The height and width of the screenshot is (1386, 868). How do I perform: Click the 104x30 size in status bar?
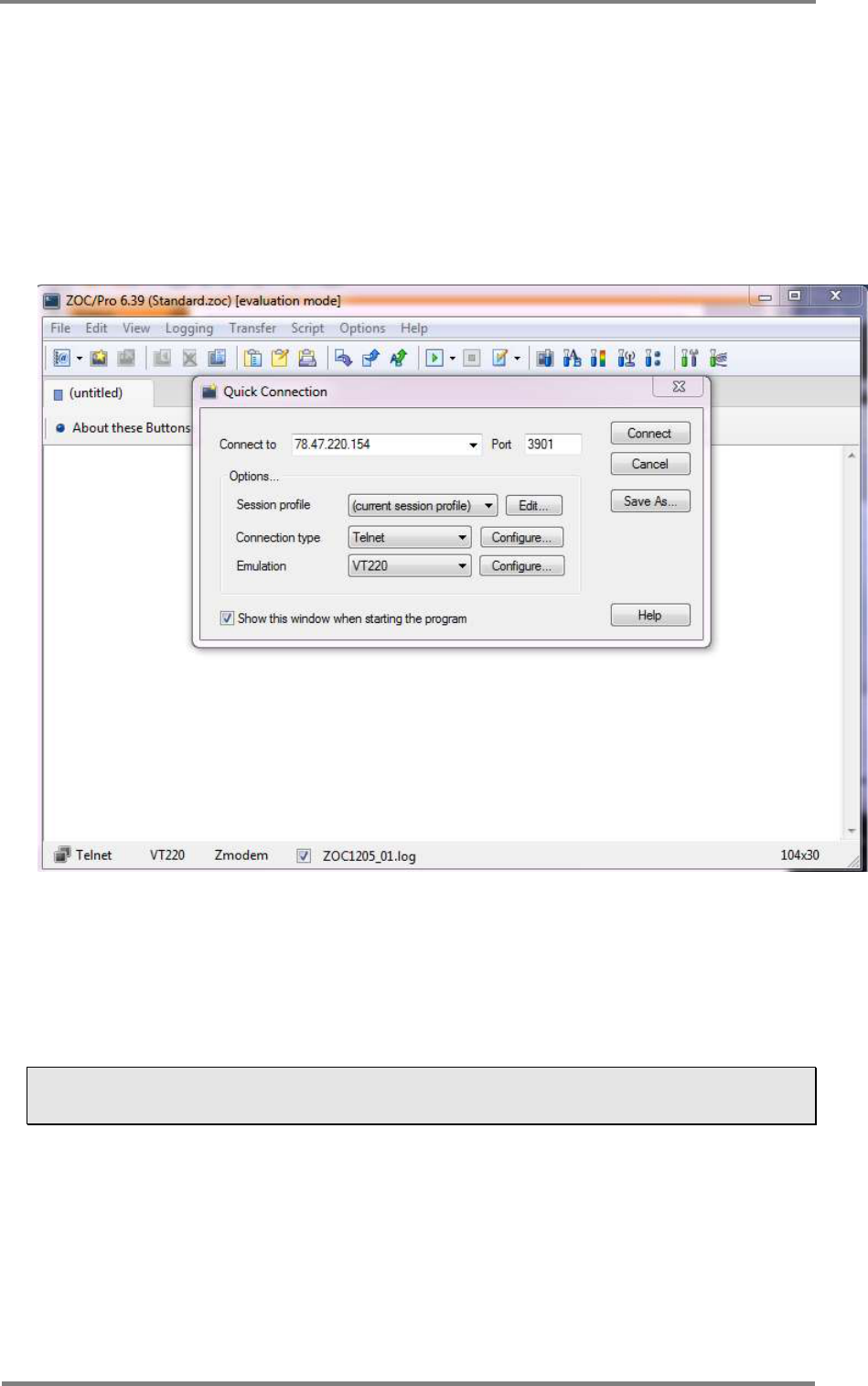pyautogui.click(x=799, y=855)
